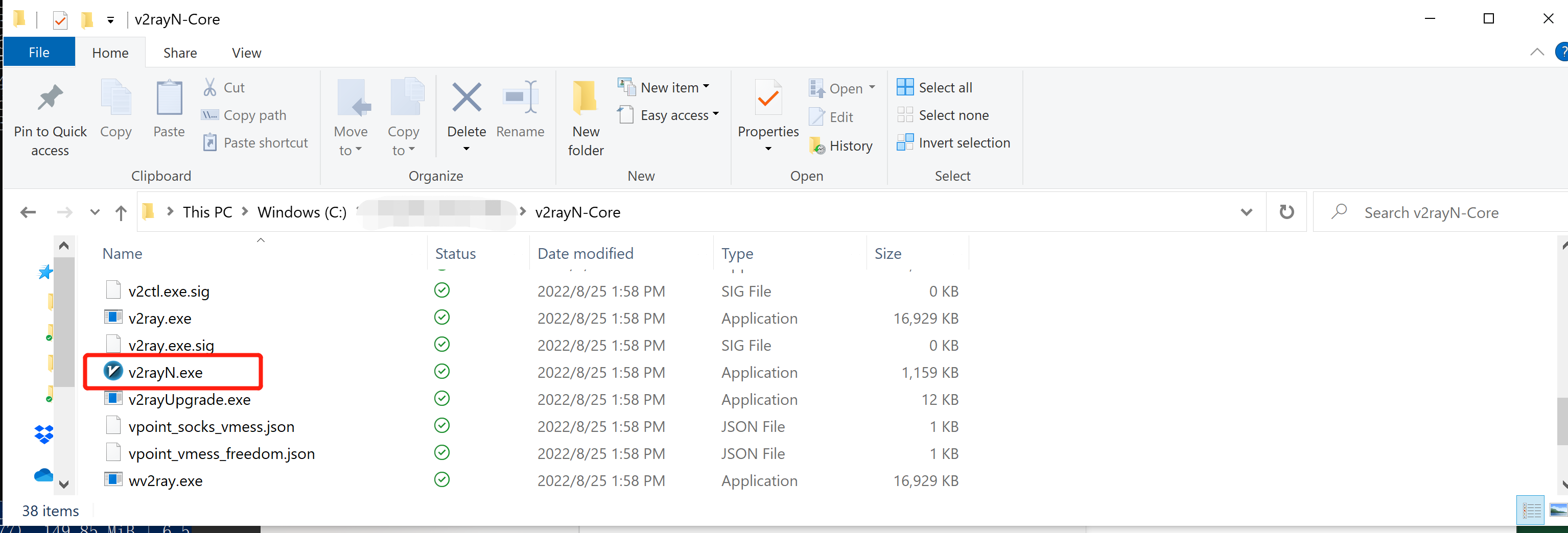
Task: Click Windows (C:) breadcrumb
Action: (x=302, y=212)
